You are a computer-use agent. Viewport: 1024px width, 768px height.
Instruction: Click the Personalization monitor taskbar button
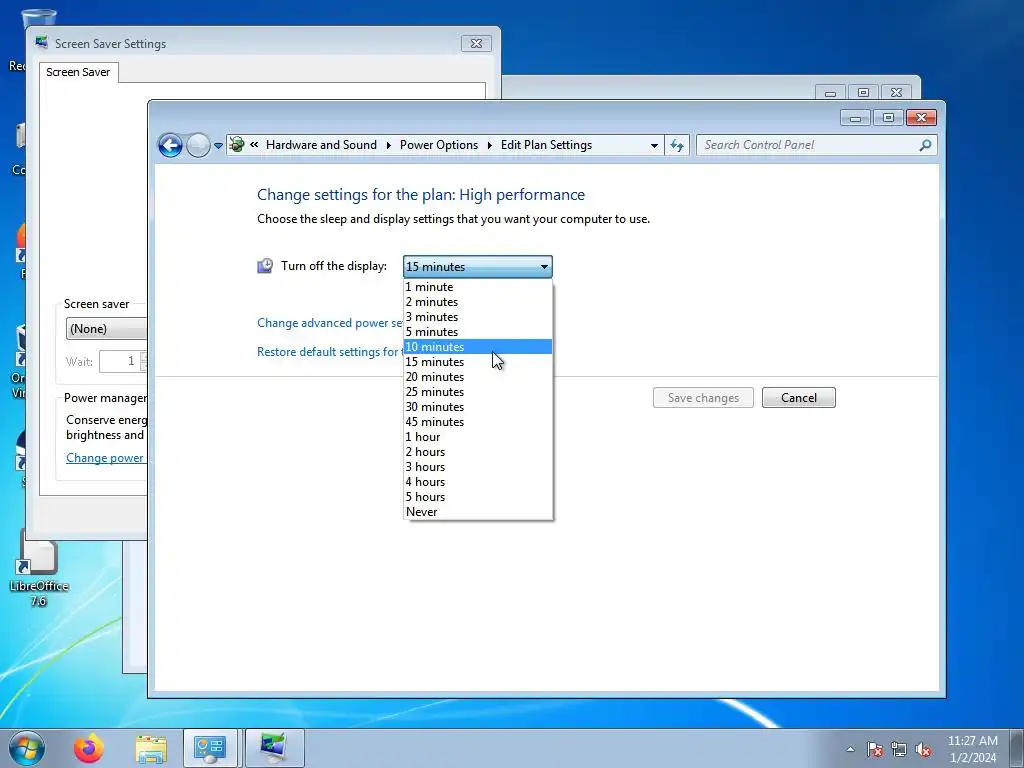274,748
